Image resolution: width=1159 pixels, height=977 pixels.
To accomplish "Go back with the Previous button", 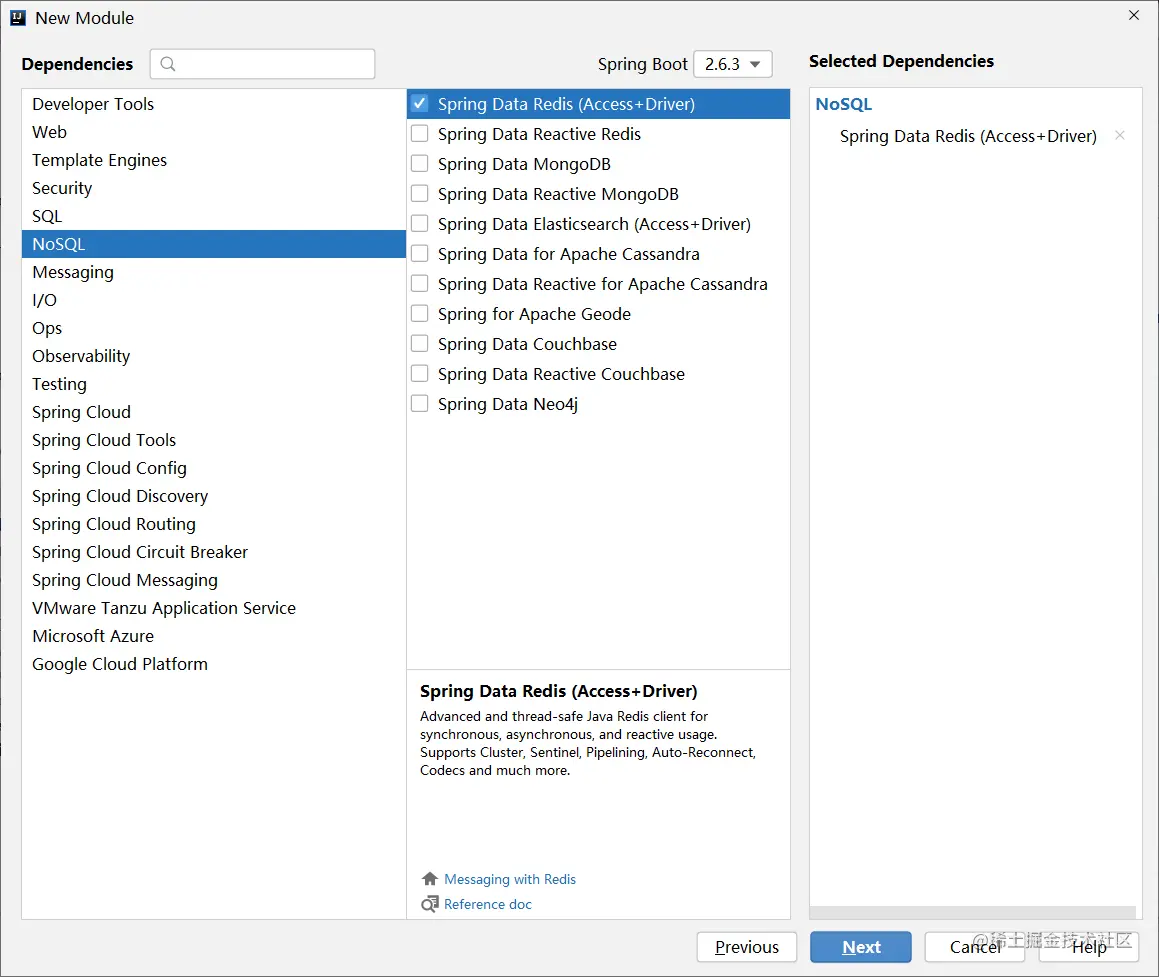I will point(747,947).
